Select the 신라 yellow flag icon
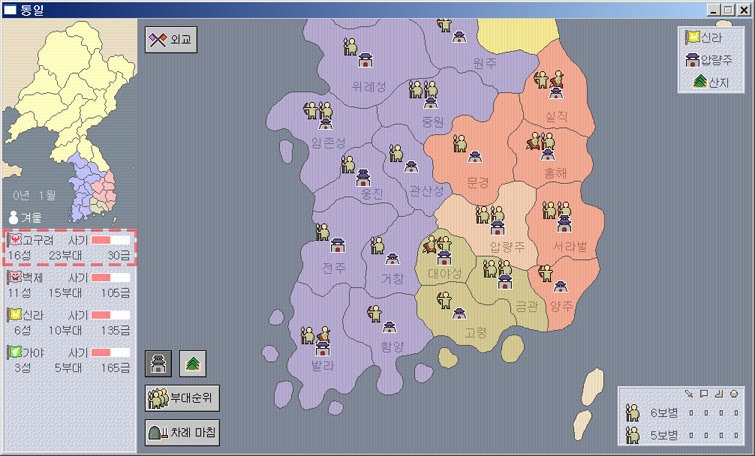755x456 pixels. point(13,314)
